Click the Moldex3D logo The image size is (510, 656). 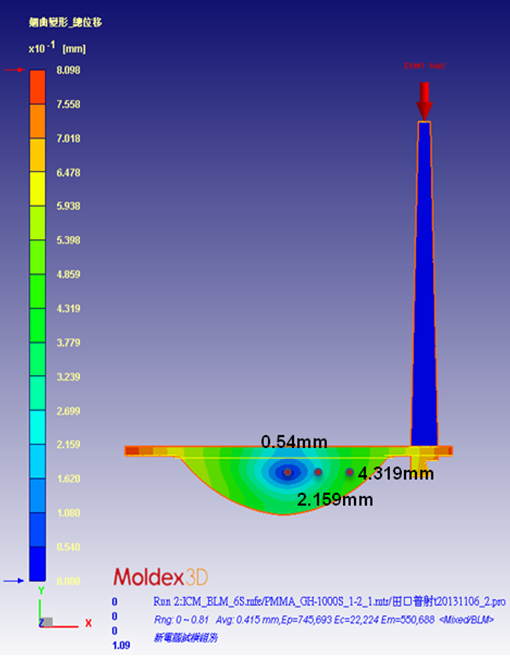click(161, 577)
